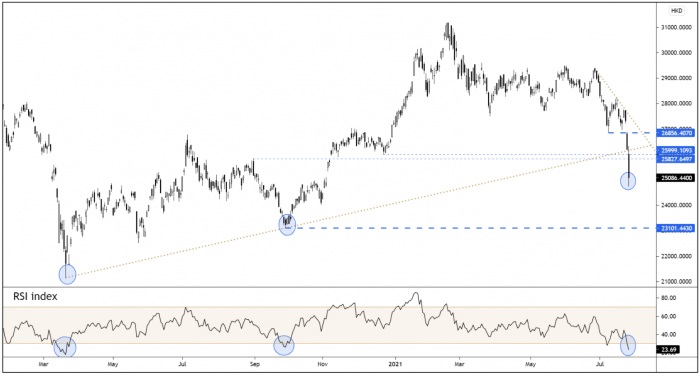This screenshot has width=700, height=376.
Task: Click the Jul label below 2020 candles
Action: pyautogui.click(x=182, y=364)
